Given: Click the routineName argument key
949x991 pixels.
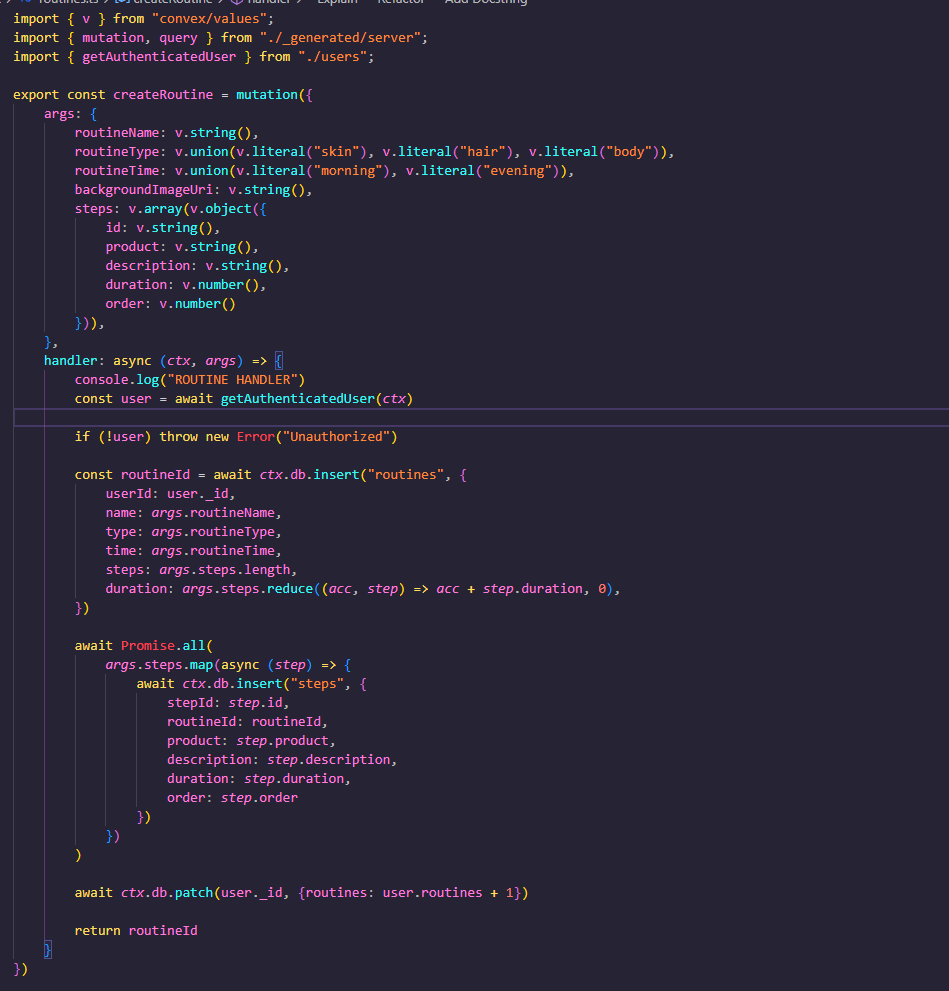Looking at the screenshot, I should 117,133.
